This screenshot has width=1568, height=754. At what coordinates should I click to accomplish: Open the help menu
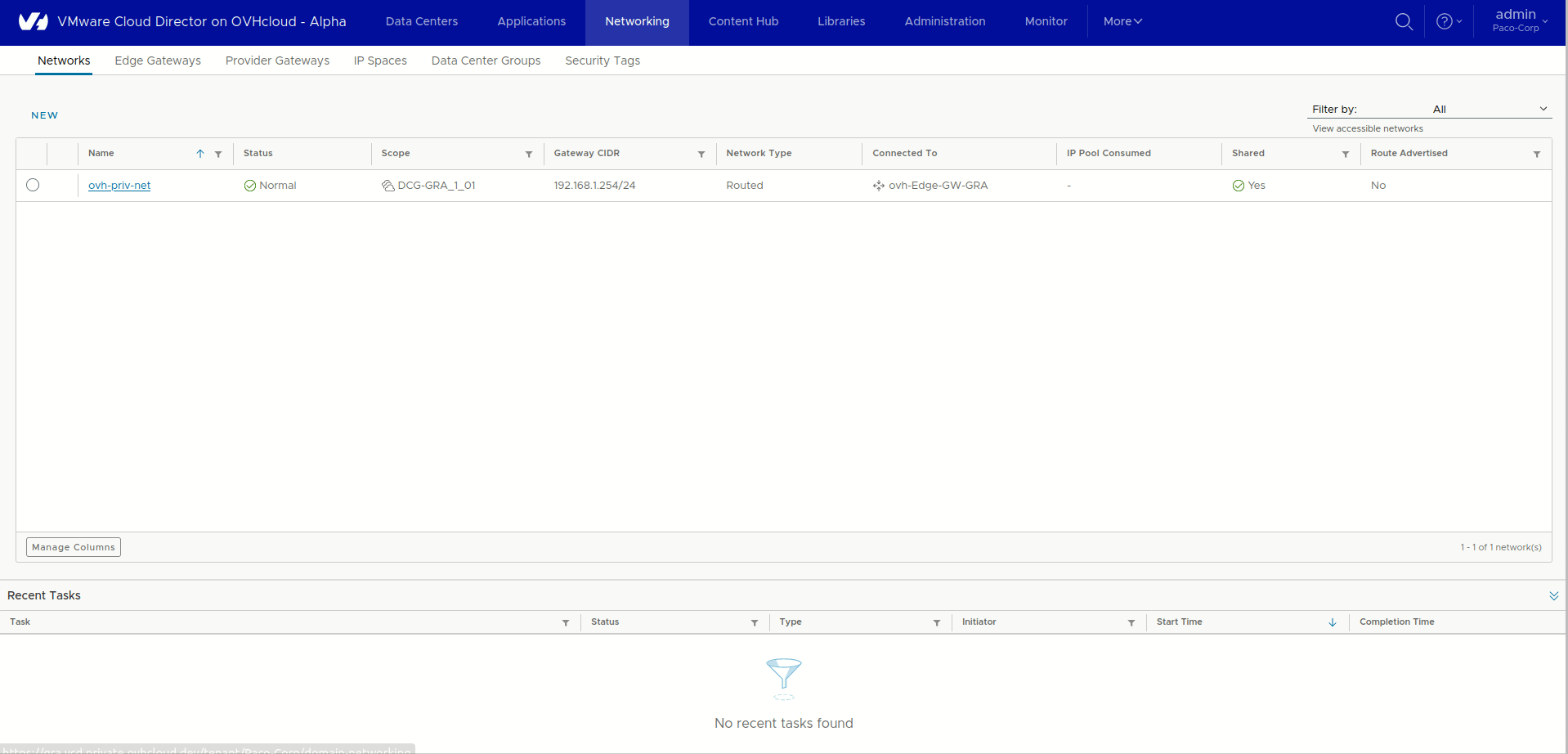tap(1448, 21)
